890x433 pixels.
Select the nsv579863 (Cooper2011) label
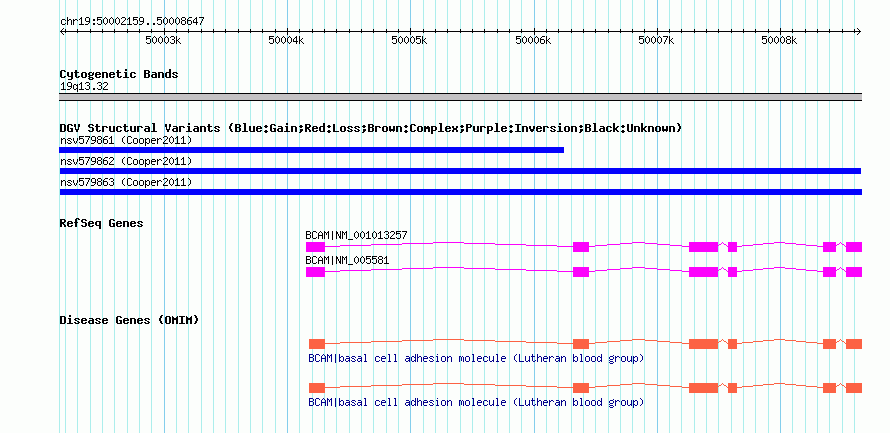coord(126,182)
